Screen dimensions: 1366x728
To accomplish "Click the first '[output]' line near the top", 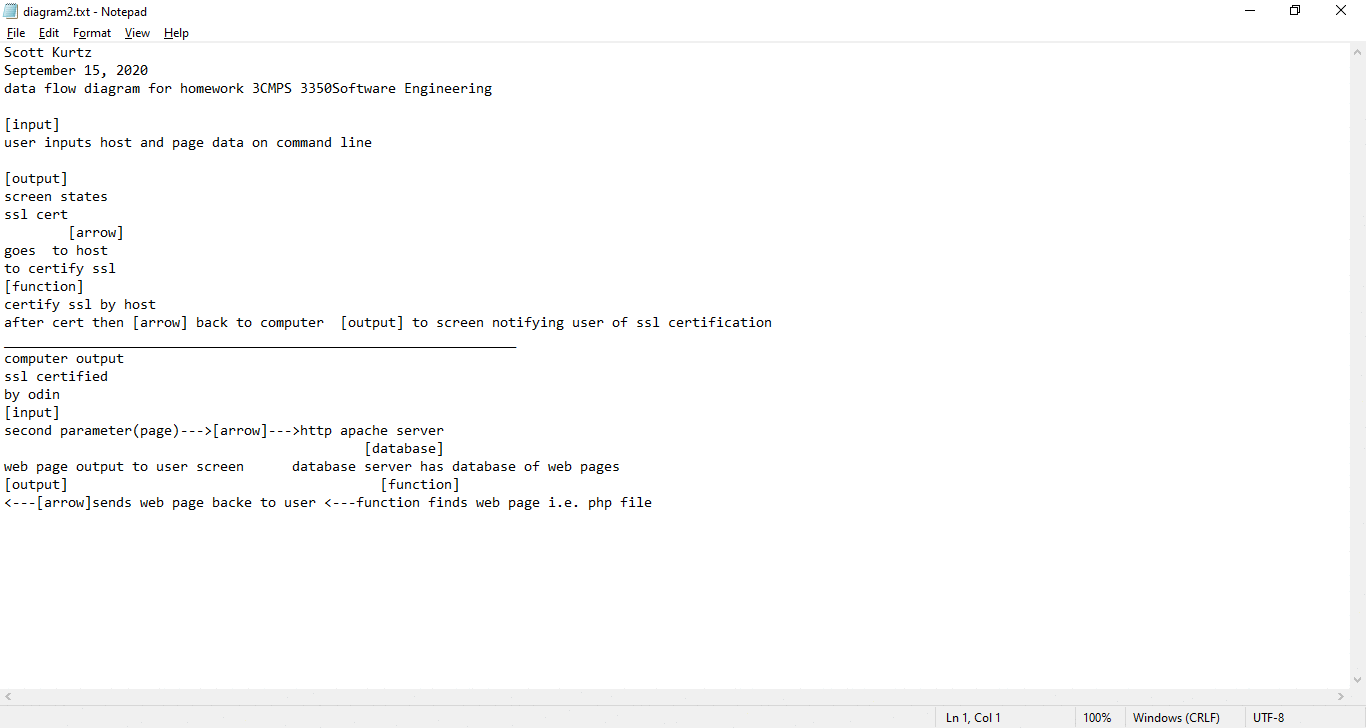I will coord(36,179).
